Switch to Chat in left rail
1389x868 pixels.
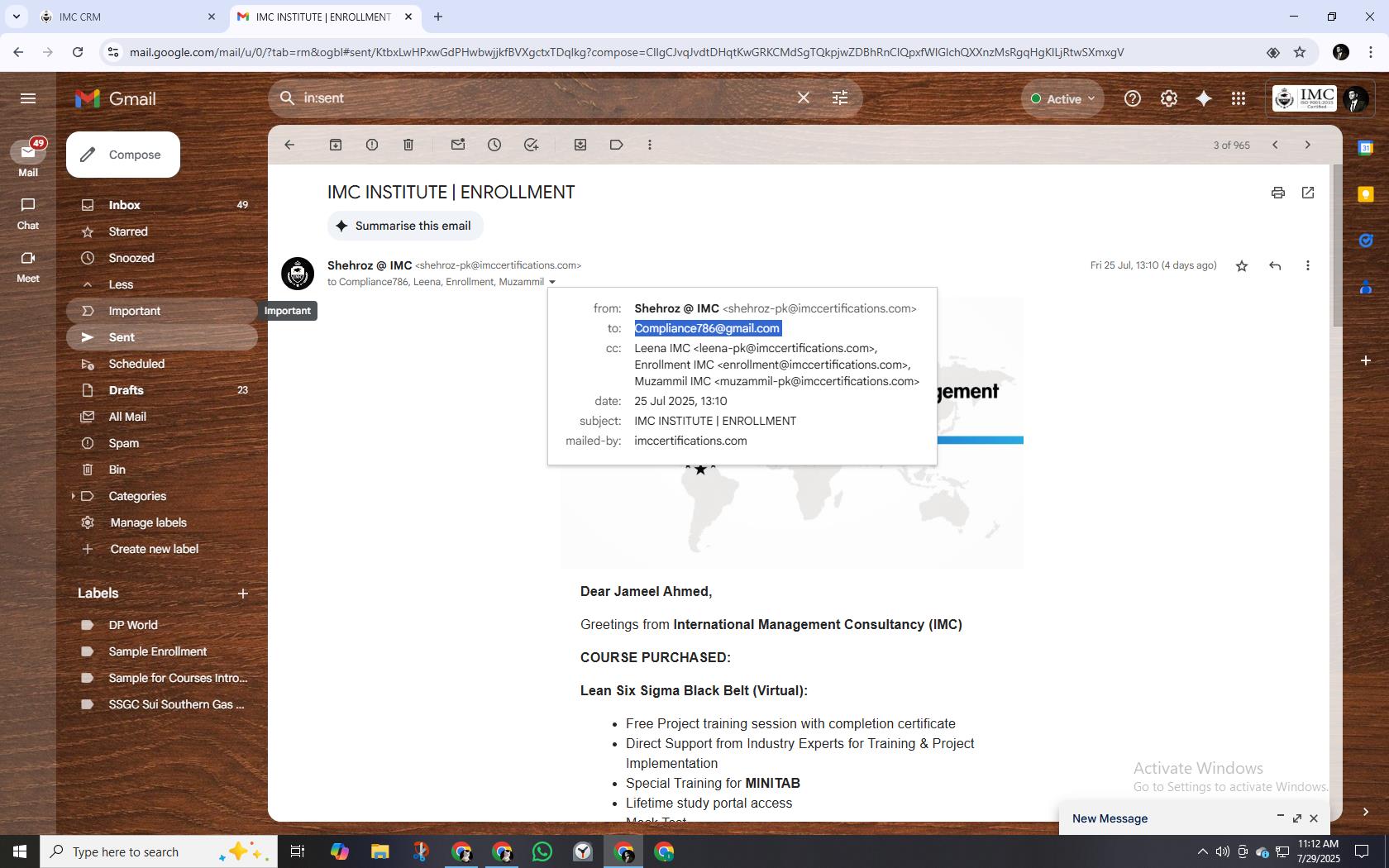pos(28,213)
